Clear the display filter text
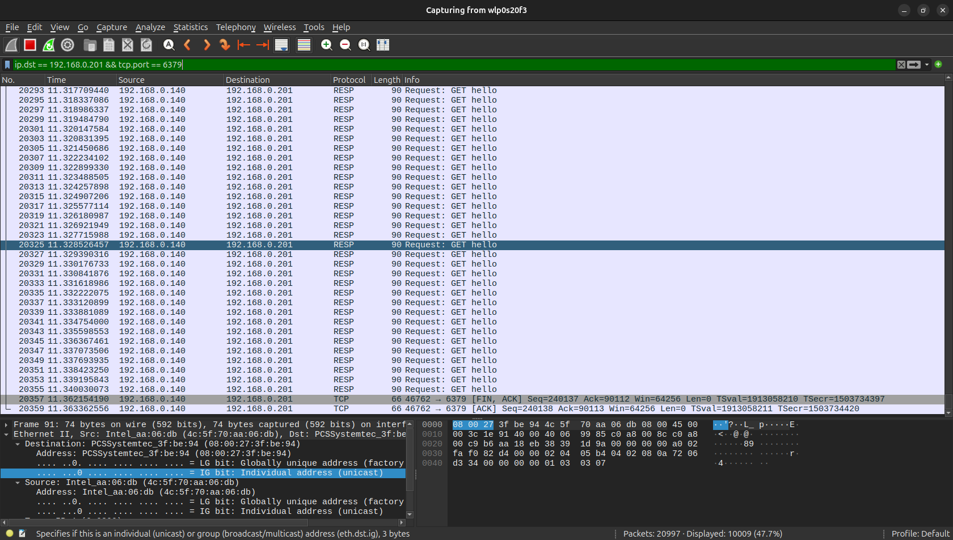The image size is (953, 540). coord(901,65)
